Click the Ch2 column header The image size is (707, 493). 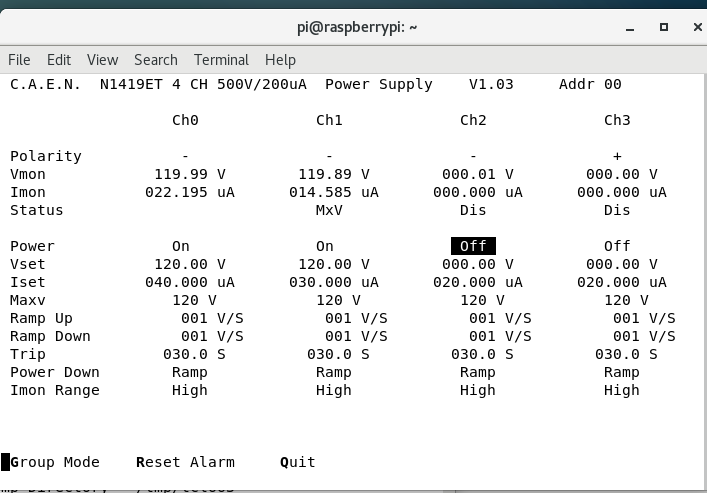pos(473,120)
